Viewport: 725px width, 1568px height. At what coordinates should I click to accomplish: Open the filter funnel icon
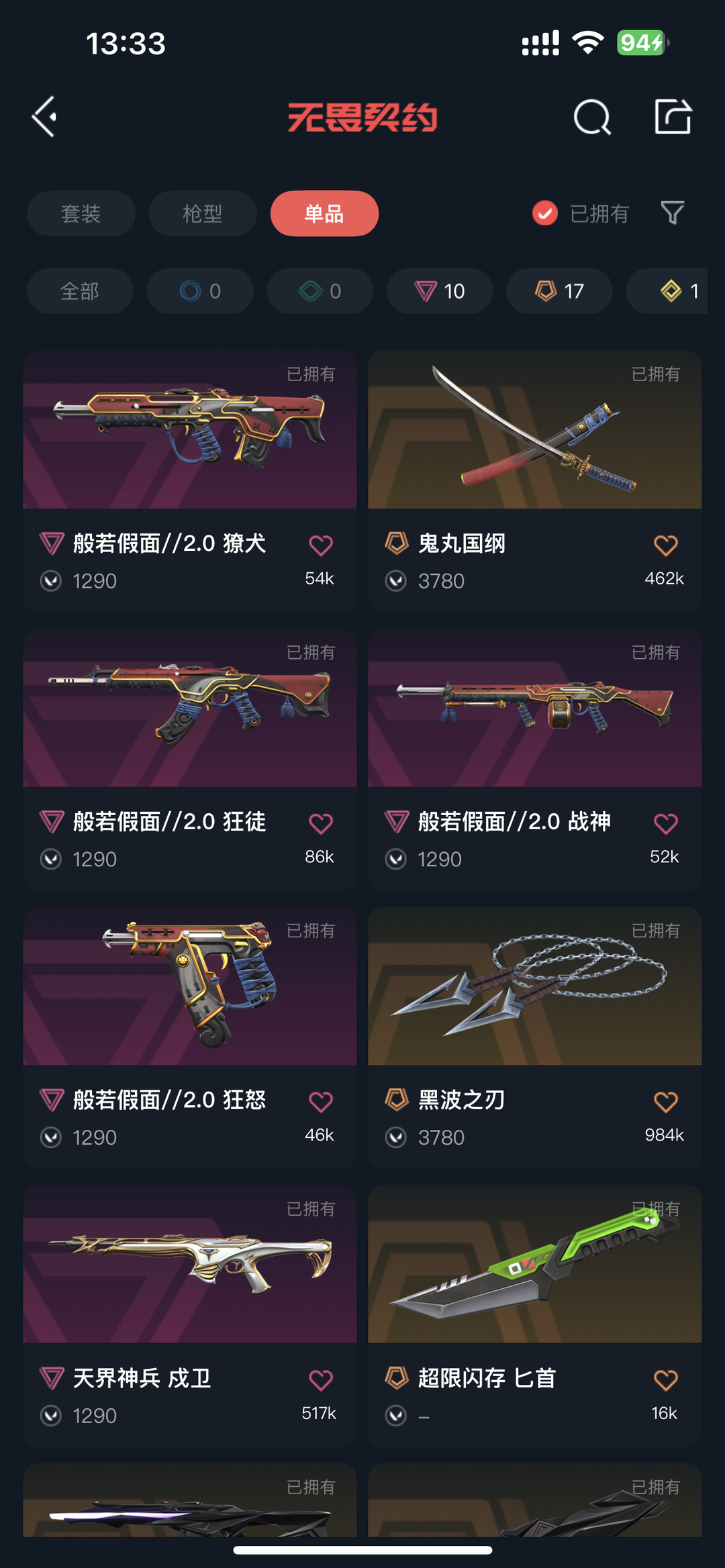[672, 213]
